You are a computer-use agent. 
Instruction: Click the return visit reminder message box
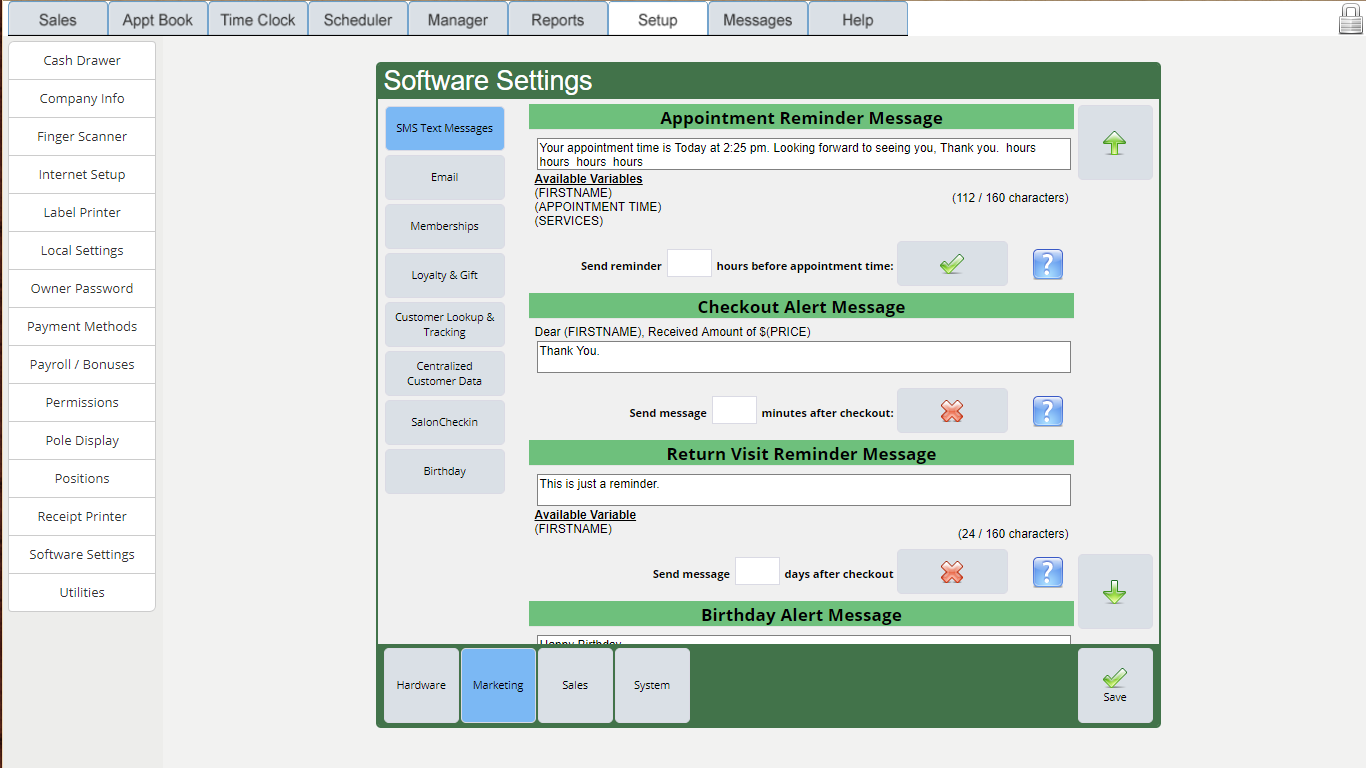pyautogui.click(x=803, y=490)
